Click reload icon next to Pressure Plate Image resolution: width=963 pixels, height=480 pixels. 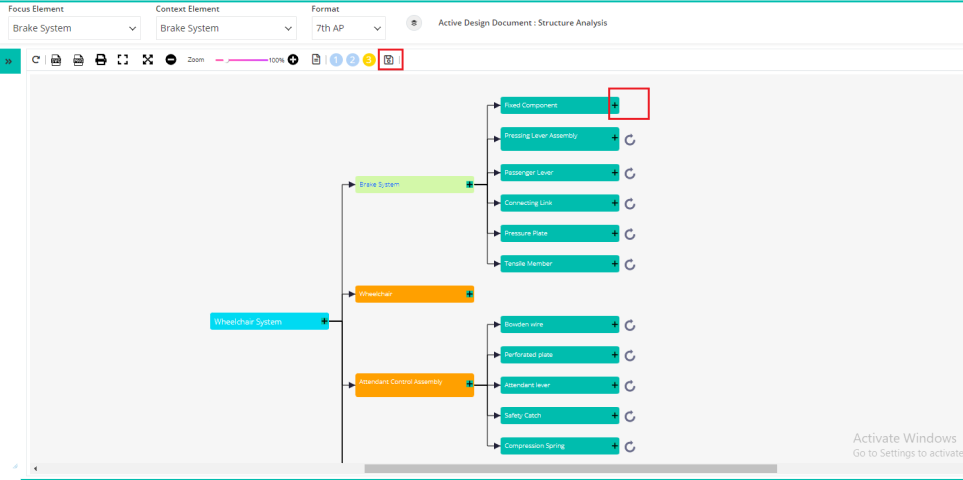point(630,234)
